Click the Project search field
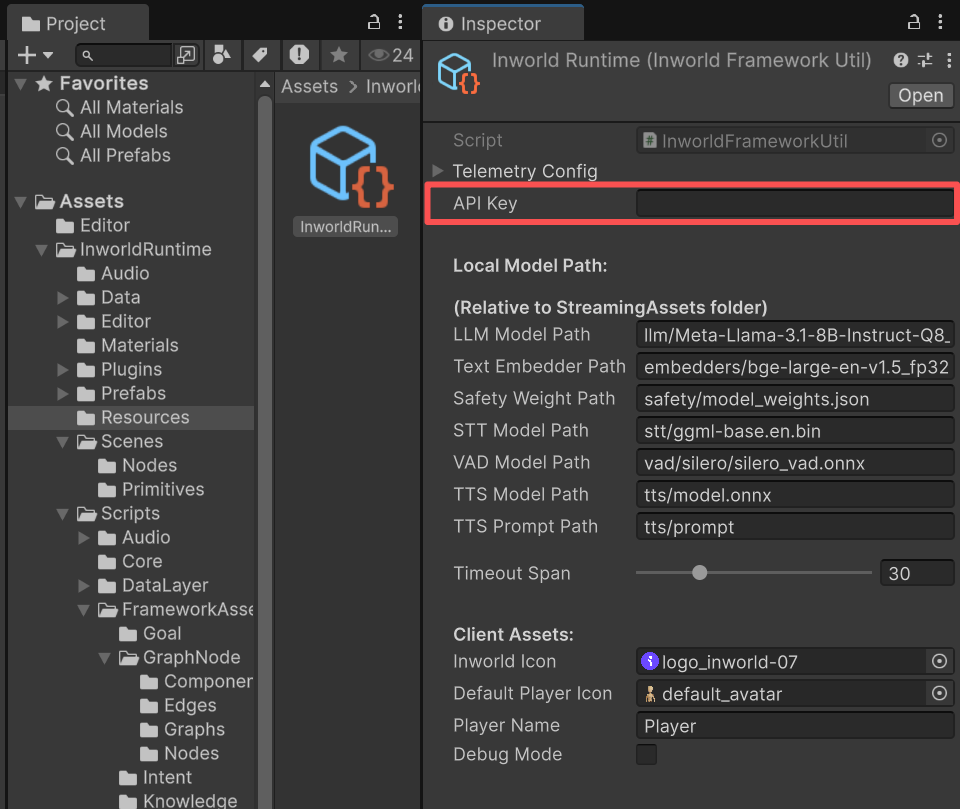This screenshot has height=809, width=960. pos(123,55)
